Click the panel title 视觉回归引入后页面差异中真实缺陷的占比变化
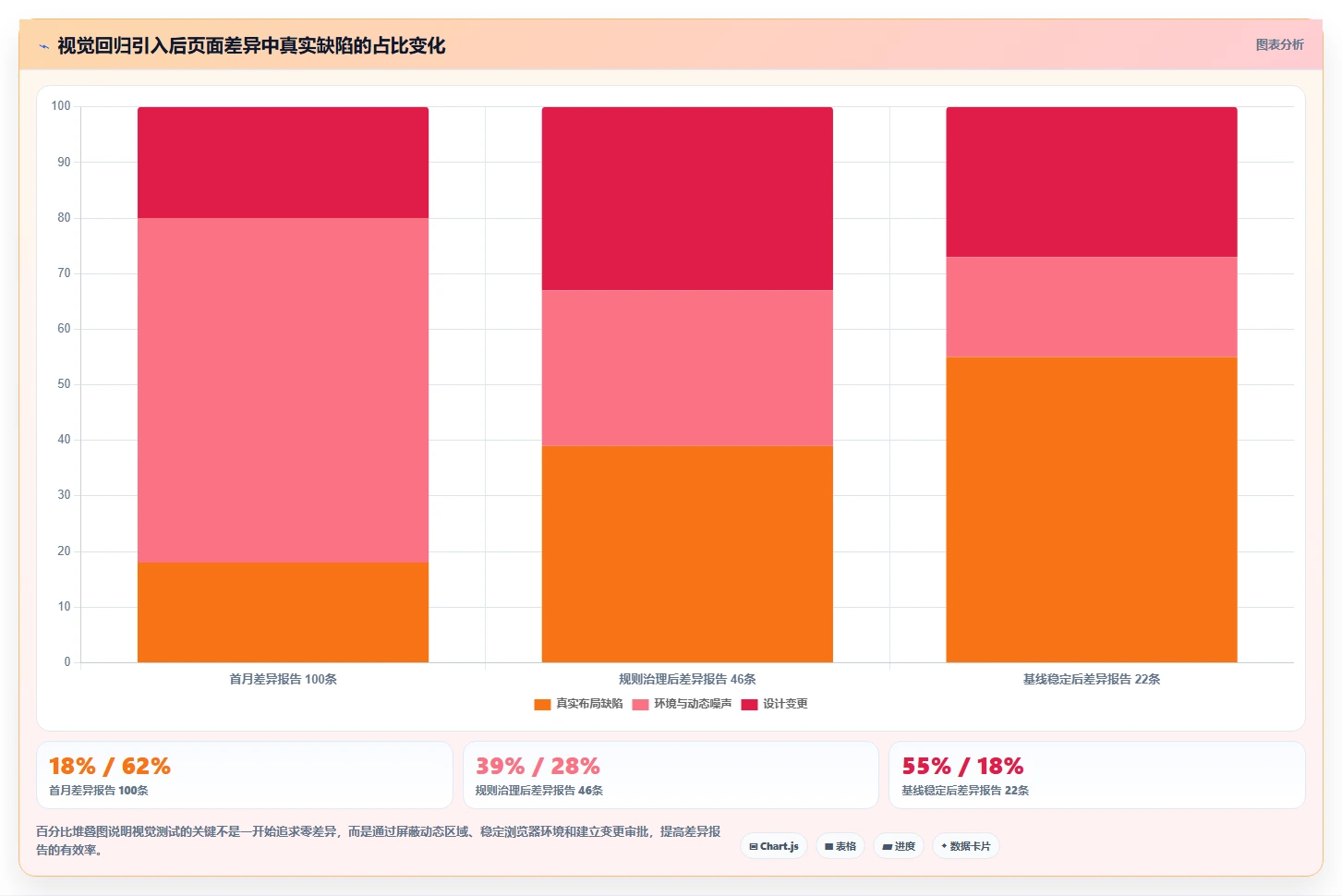This screenshot has width=1342, height=896. [251, 45]
